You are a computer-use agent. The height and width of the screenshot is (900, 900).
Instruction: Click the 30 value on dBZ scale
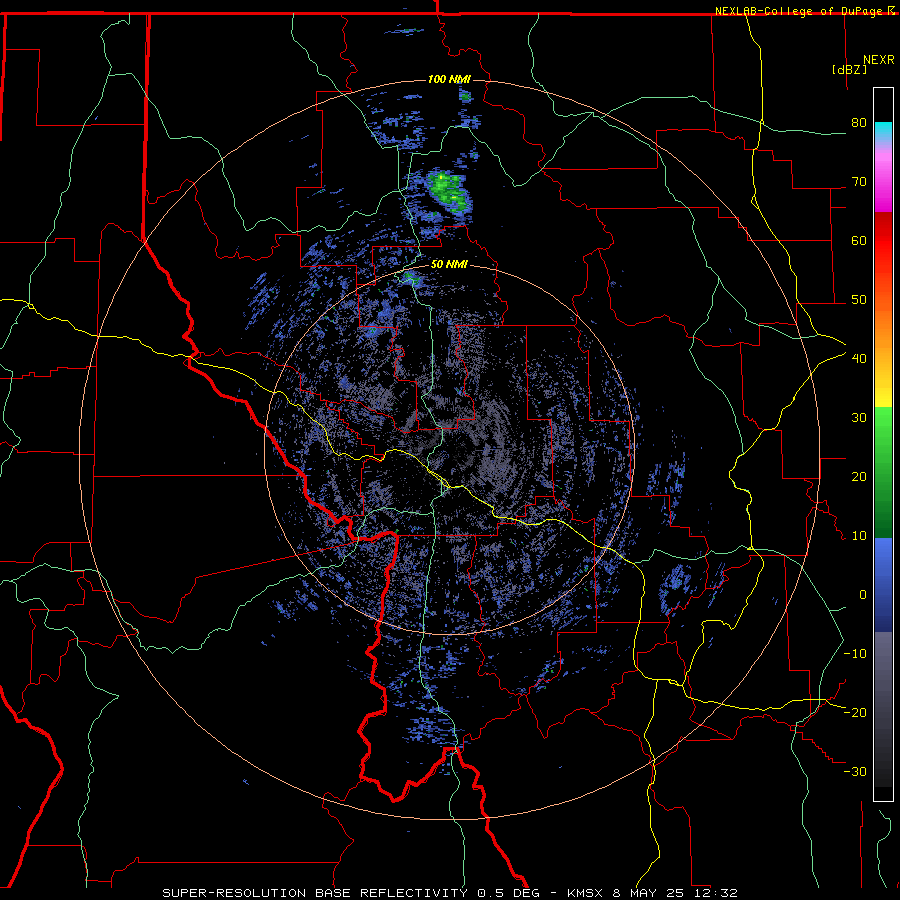[x=859, y=418]
